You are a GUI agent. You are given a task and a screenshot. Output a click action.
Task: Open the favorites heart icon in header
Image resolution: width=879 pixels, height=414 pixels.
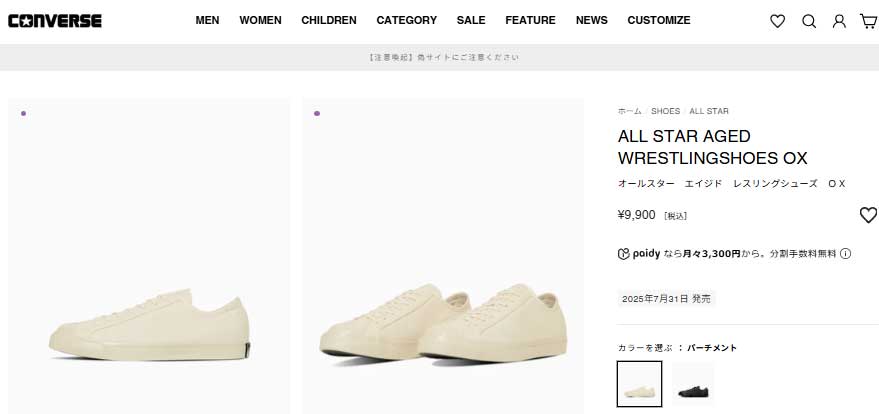click(777, 21)
